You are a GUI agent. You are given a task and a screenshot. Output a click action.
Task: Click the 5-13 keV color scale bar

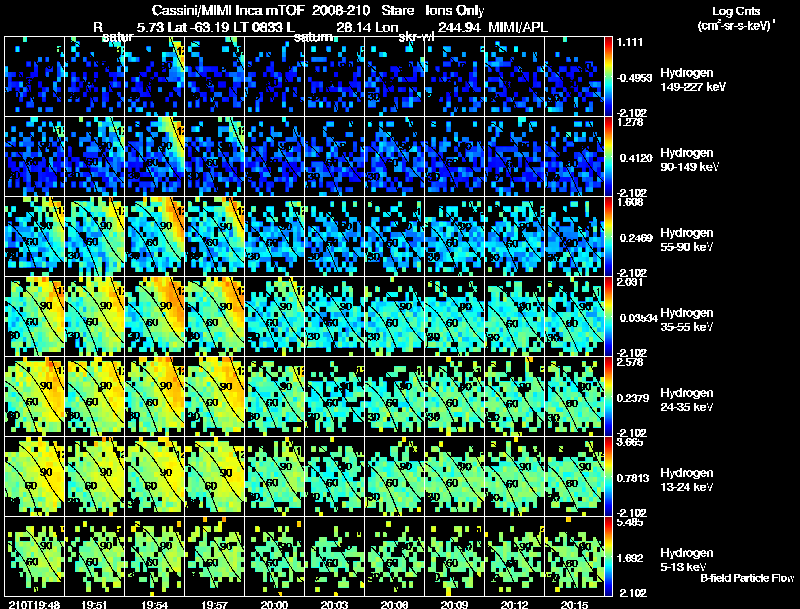pos(608,556)
